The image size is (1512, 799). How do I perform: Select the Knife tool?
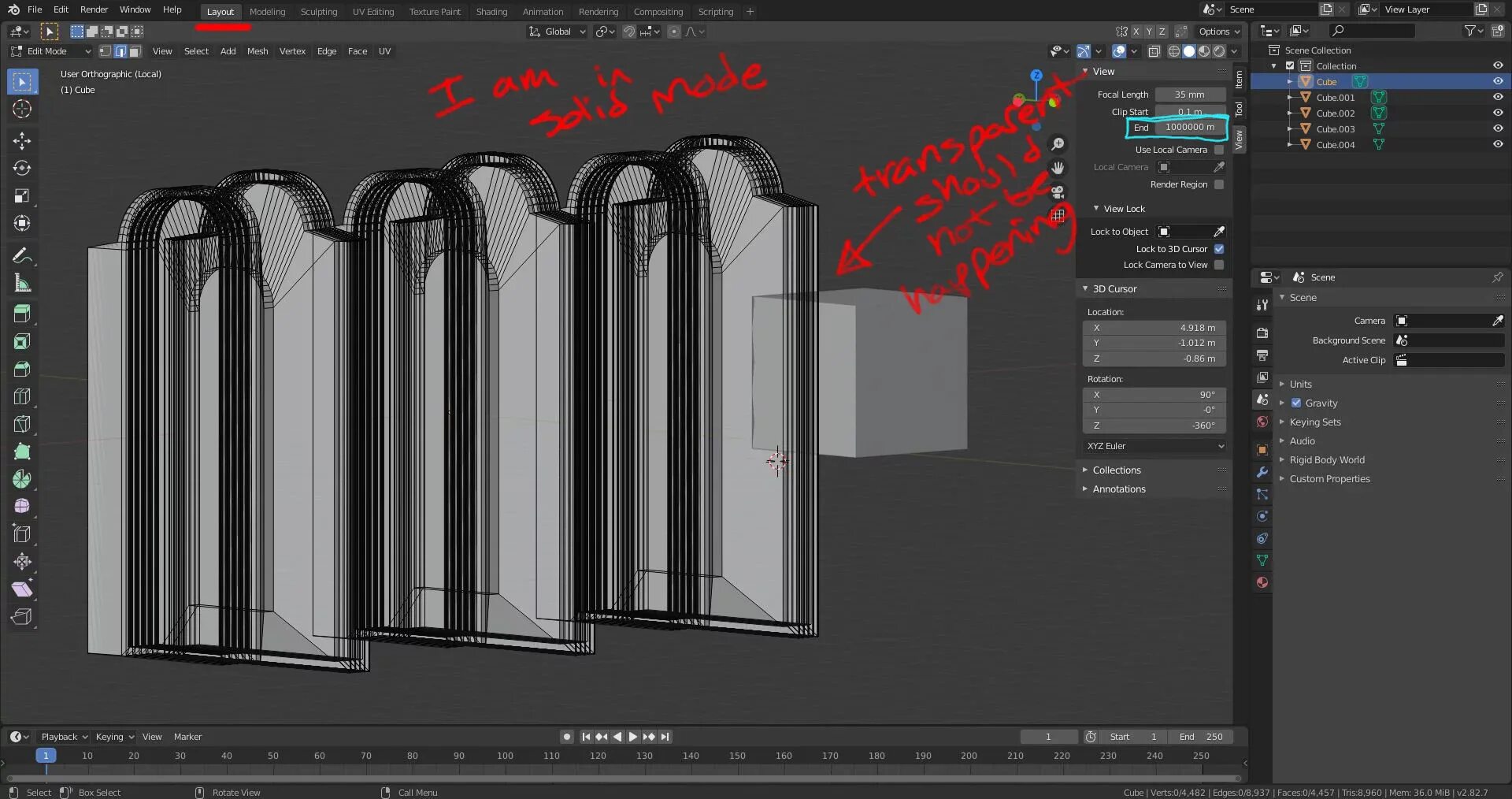tap(22, 424)
